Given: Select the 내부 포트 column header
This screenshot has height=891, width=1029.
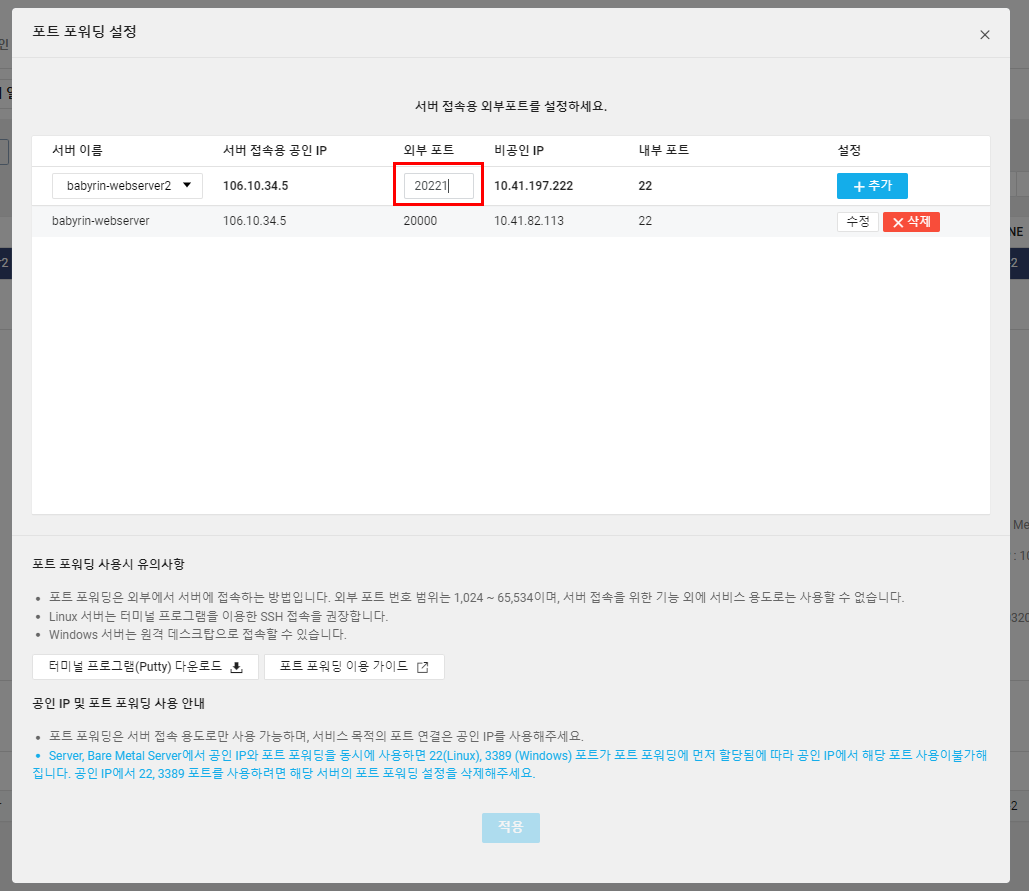Looking at the screenshot, I should click(x=663, y=150).
